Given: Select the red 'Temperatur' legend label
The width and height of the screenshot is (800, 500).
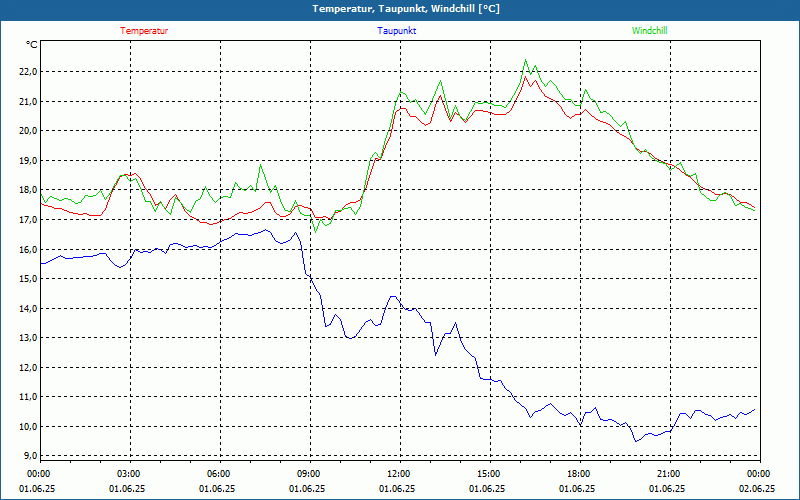Looking at the screenshot, I should 144,31.
